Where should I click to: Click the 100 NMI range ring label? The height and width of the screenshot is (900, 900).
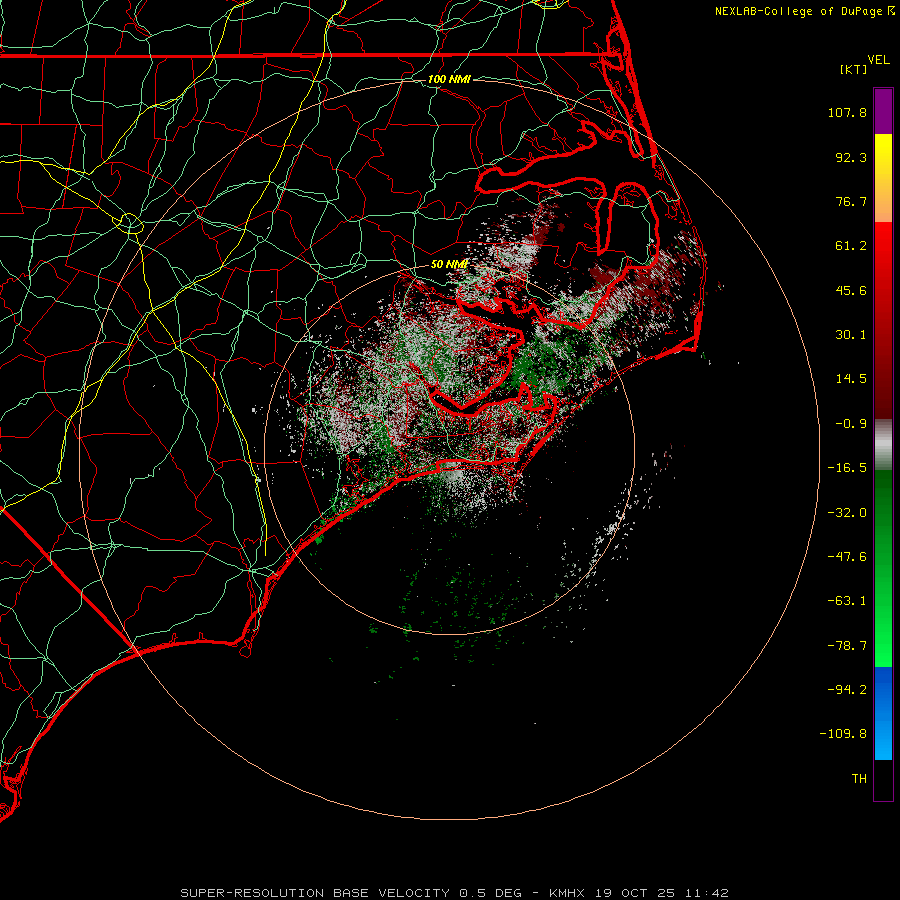[449, 79]
